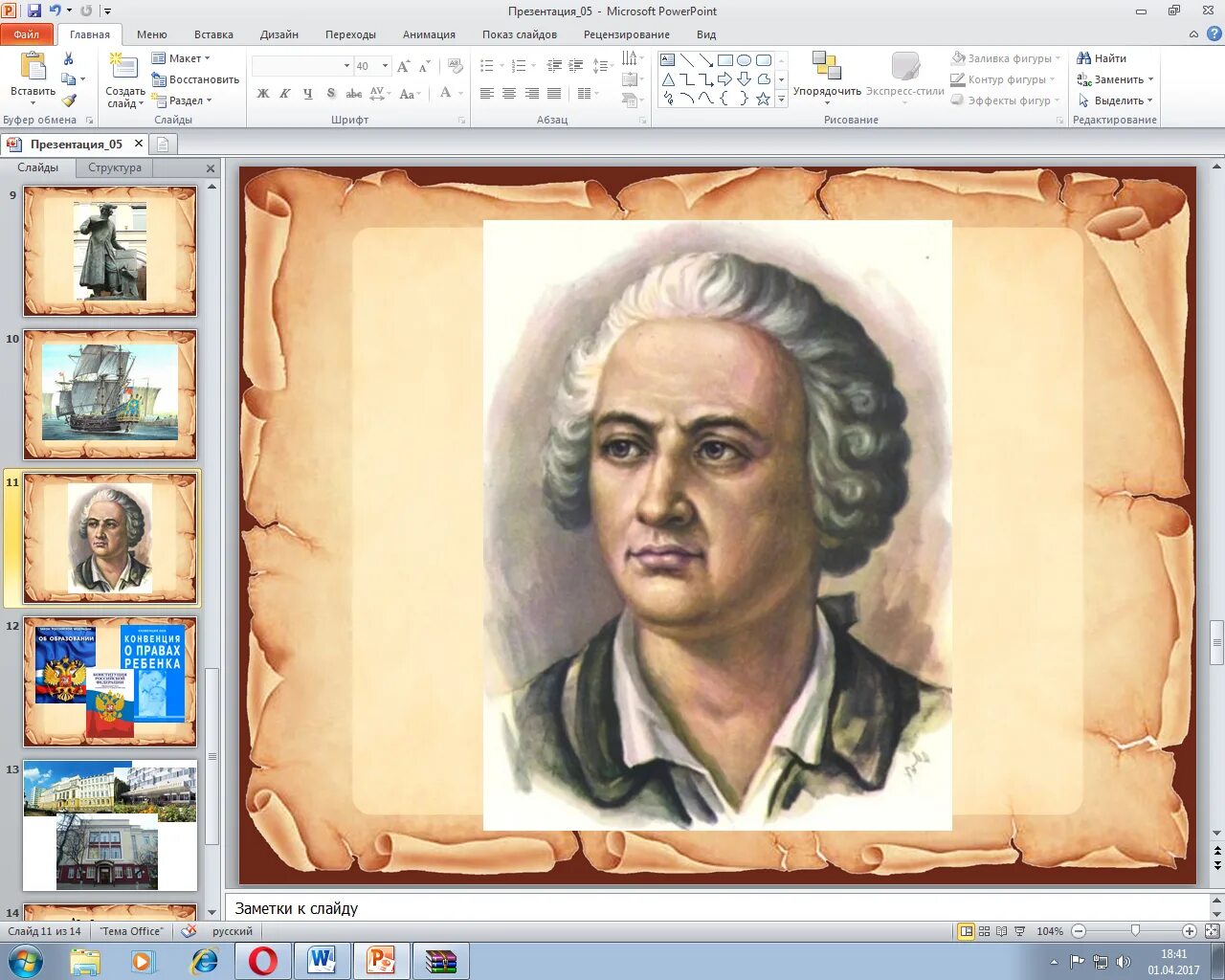Click zoom in plus button
This screenshot has width=1225, height=980.
click(x=1190, y=931)
